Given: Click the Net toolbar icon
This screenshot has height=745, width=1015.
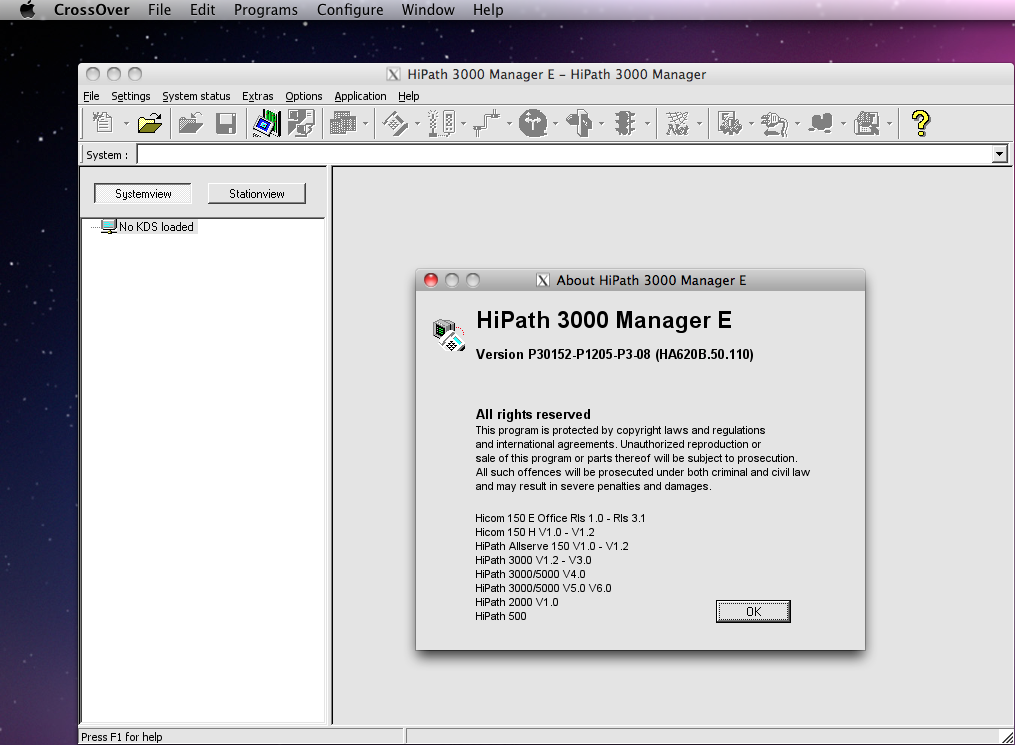Looking at the screenshot, I should click(677, 123).
